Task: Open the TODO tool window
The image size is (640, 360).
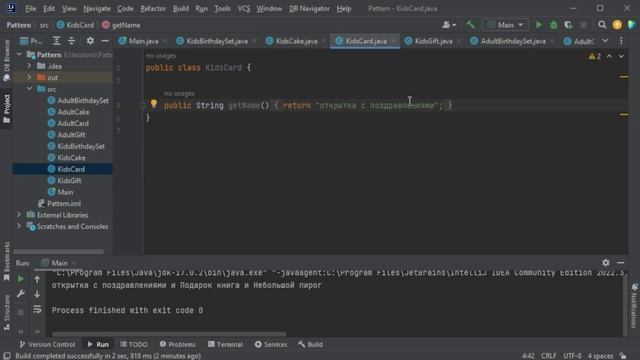Action: click(134, 344)
